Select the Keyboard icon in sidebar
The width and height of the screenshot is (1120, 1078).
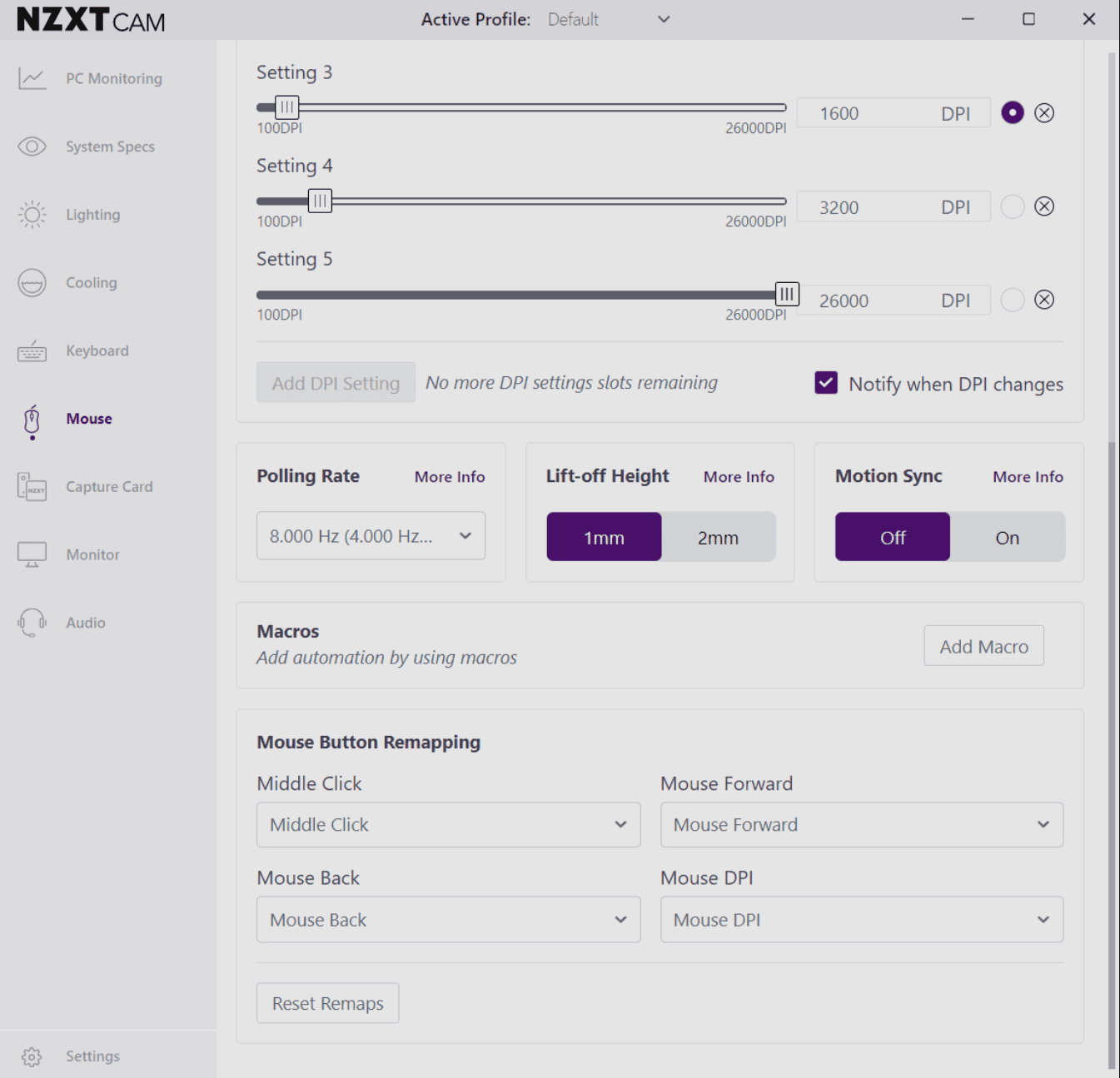coord(32,351)
